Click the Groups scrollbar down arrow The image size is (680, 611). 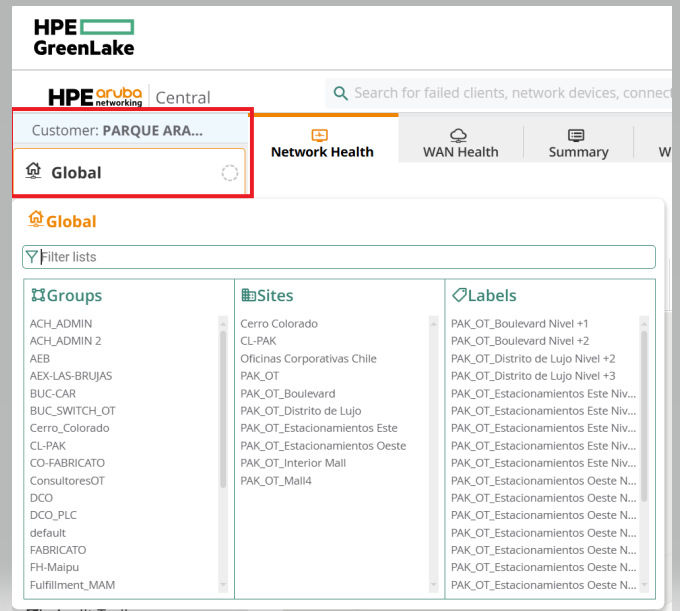point(223,585)
